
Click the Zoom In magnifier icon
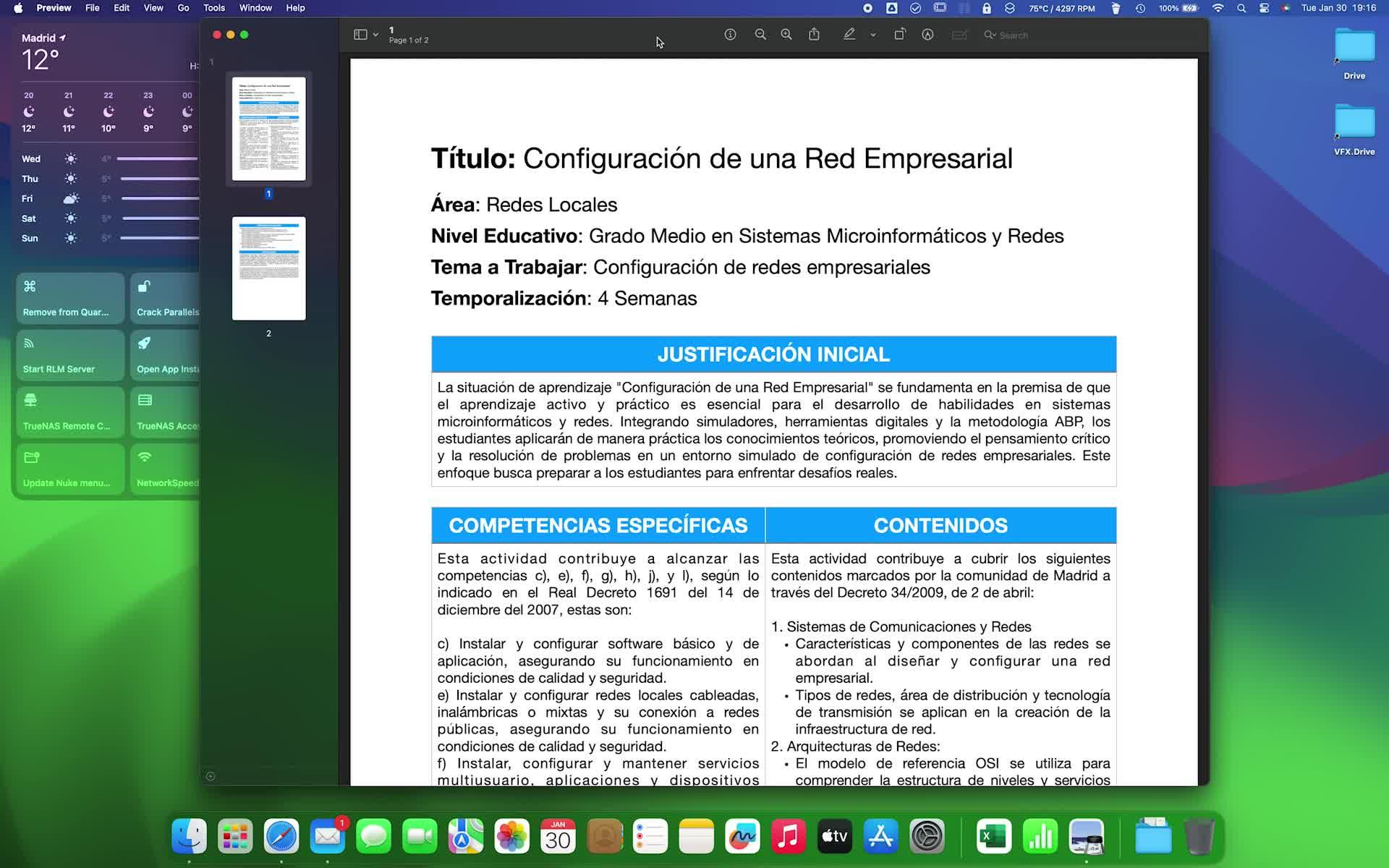pos(786,35)
